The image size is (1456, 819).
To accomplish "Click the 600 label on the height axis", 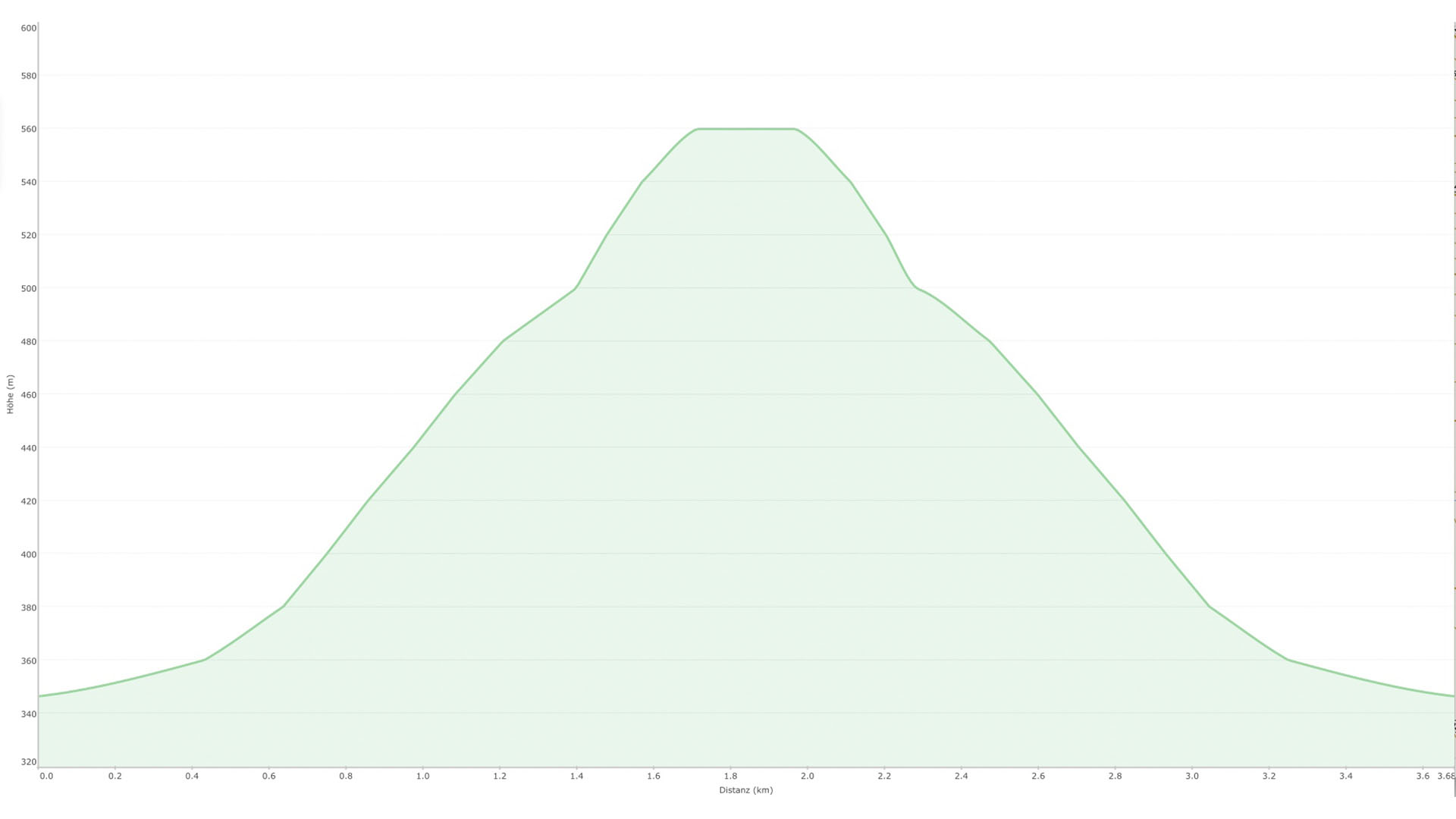I will pyautogui.click(x=29, y=28).
